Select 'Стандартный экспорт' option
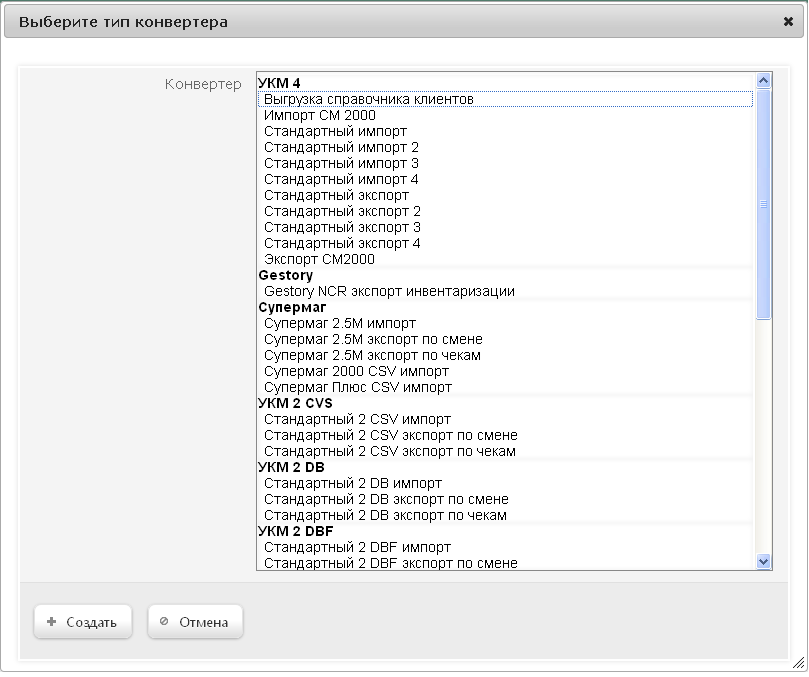 pos(505,195)
